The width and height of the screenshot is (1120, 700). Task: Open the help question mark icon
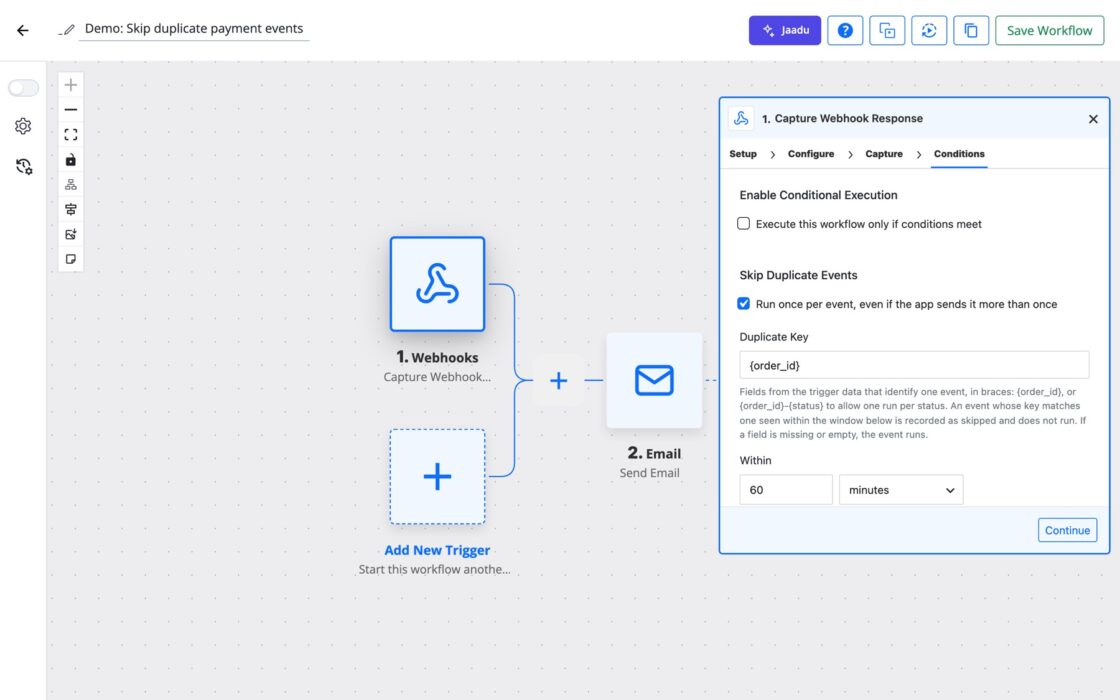pyautogui.click(x=845, y=31)
